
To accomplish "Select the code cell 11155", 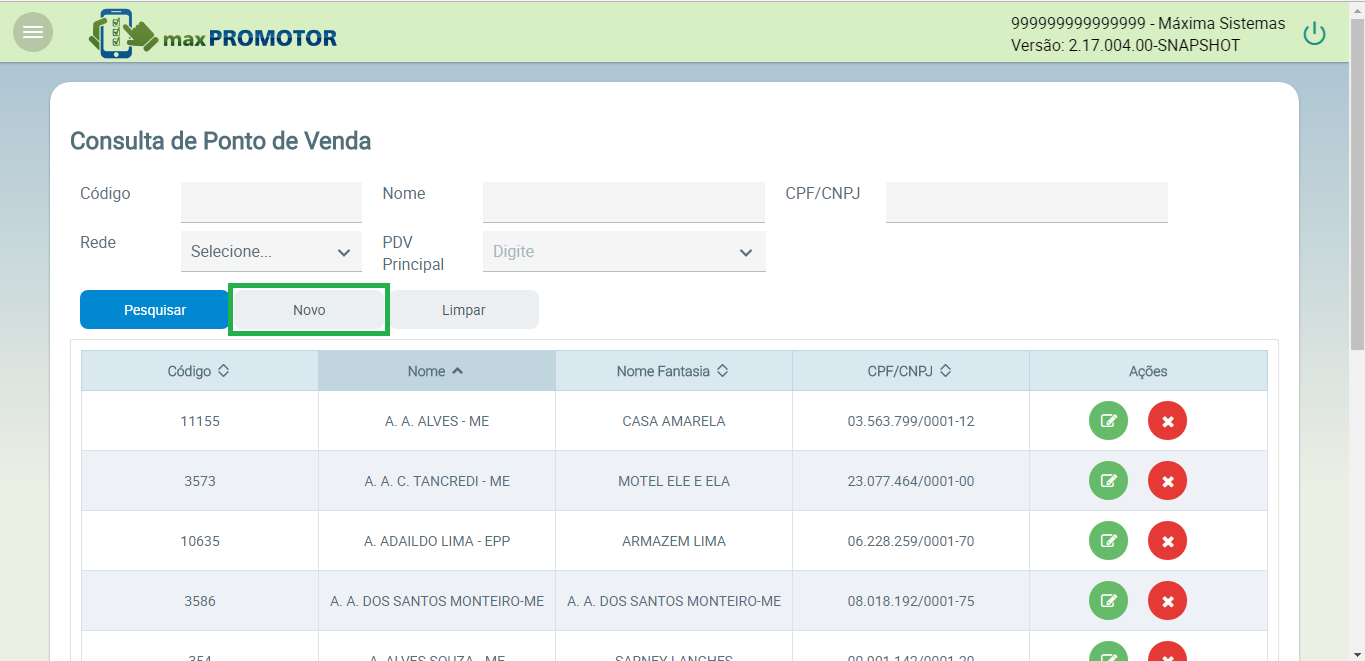I will 200,421.
